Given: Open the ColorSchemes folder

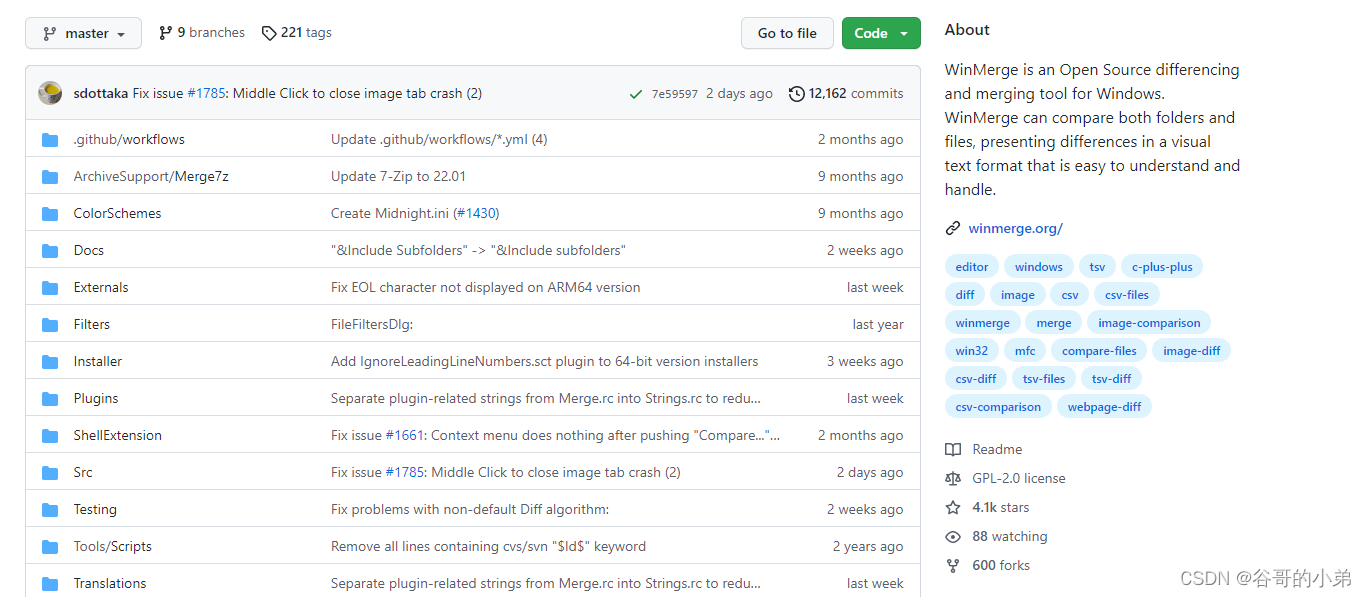Looking at the screenshot, I should [x=117, y=214].
